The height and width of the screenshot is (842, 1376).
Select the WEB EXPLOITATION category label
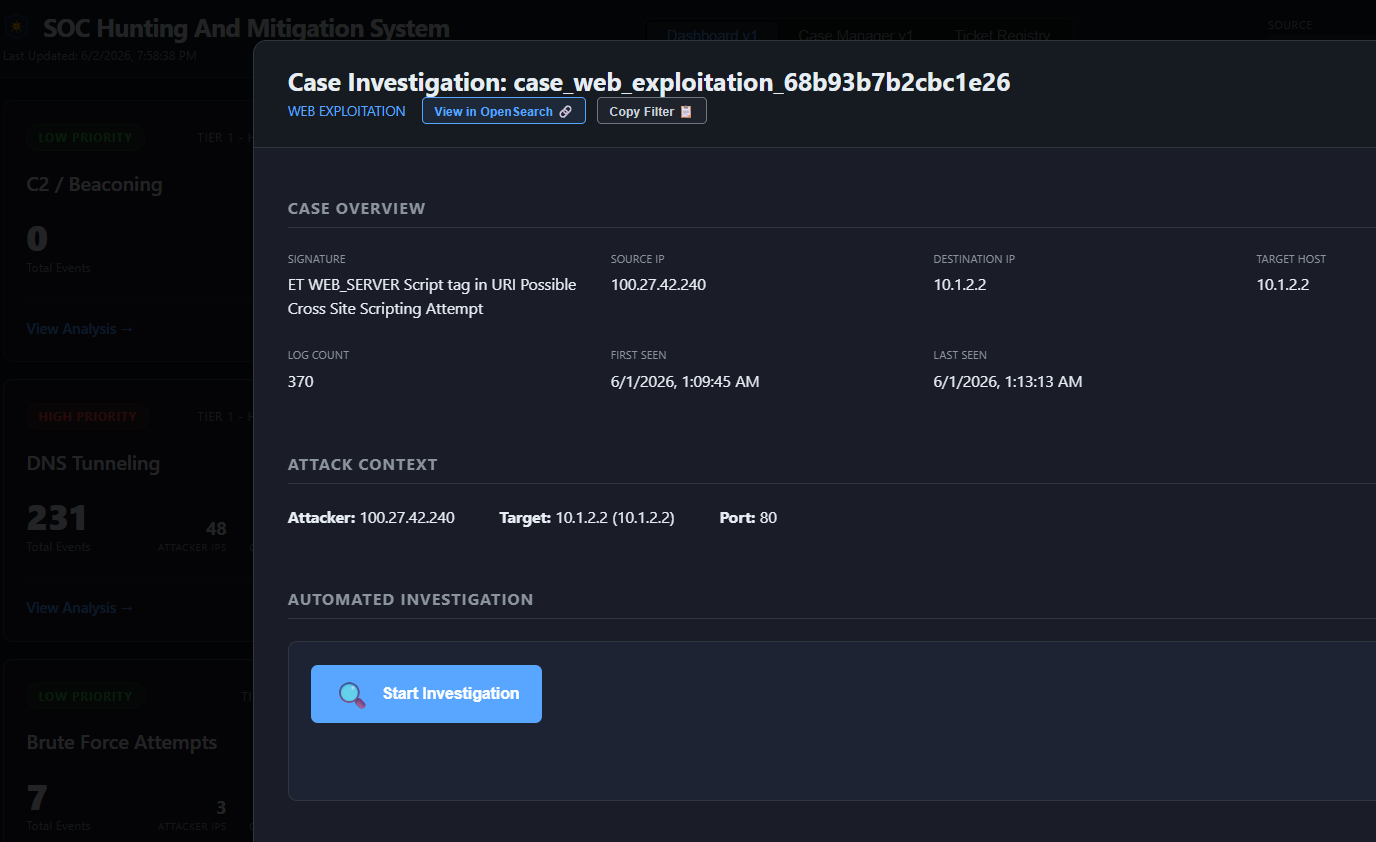tap(347, 111)
